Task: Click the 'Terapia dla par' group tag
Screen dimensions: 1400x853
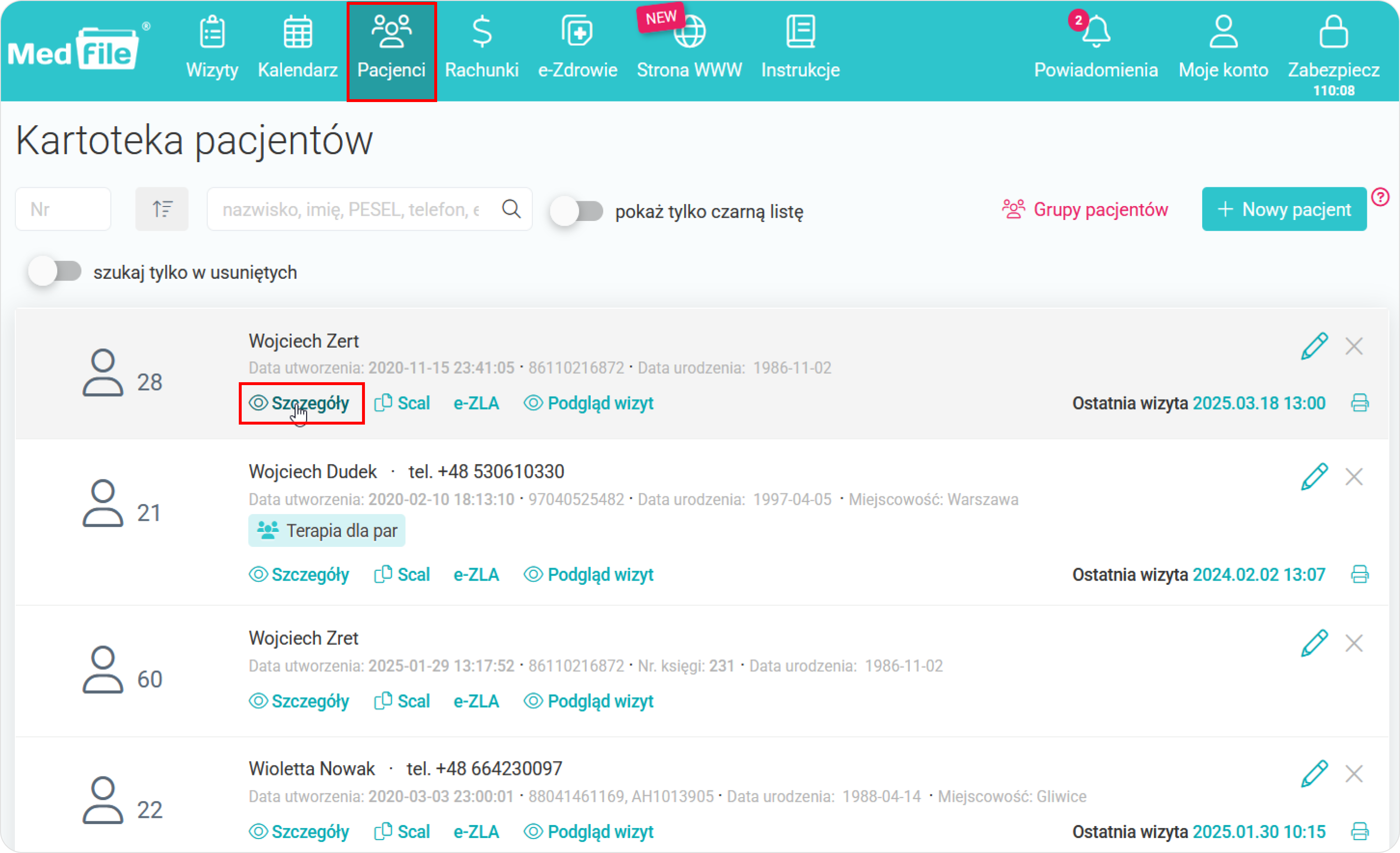Action: coord(327,530)
